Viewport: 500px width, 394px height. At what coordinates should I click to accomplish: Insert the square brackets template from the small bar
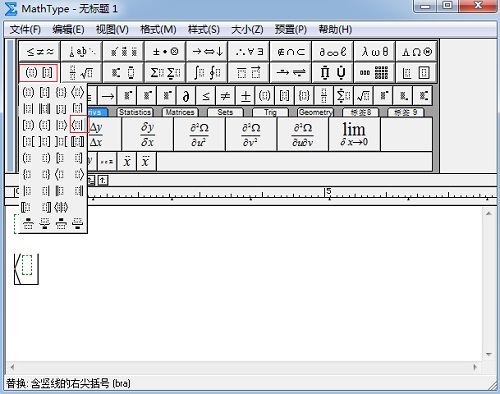click(x=285, y=96)
